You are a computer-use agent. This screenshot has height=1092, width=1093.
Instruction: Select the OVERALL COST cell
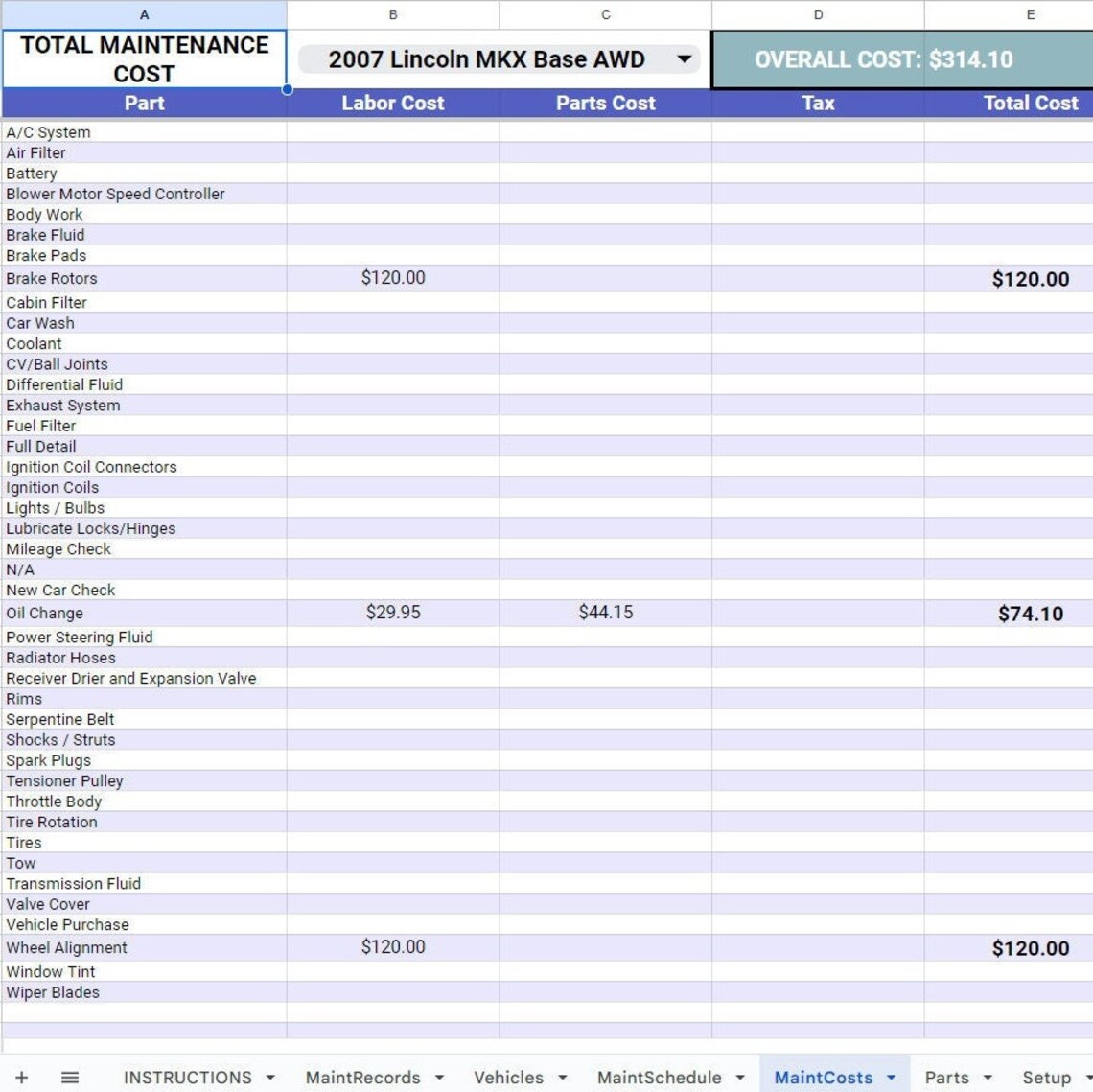pos(904,58)
